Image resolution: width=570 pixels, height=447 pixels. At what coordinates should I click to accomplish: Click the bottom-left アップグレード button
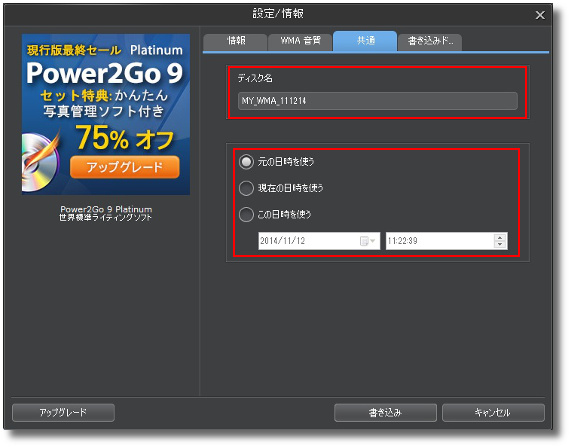(x=63, y=412)
